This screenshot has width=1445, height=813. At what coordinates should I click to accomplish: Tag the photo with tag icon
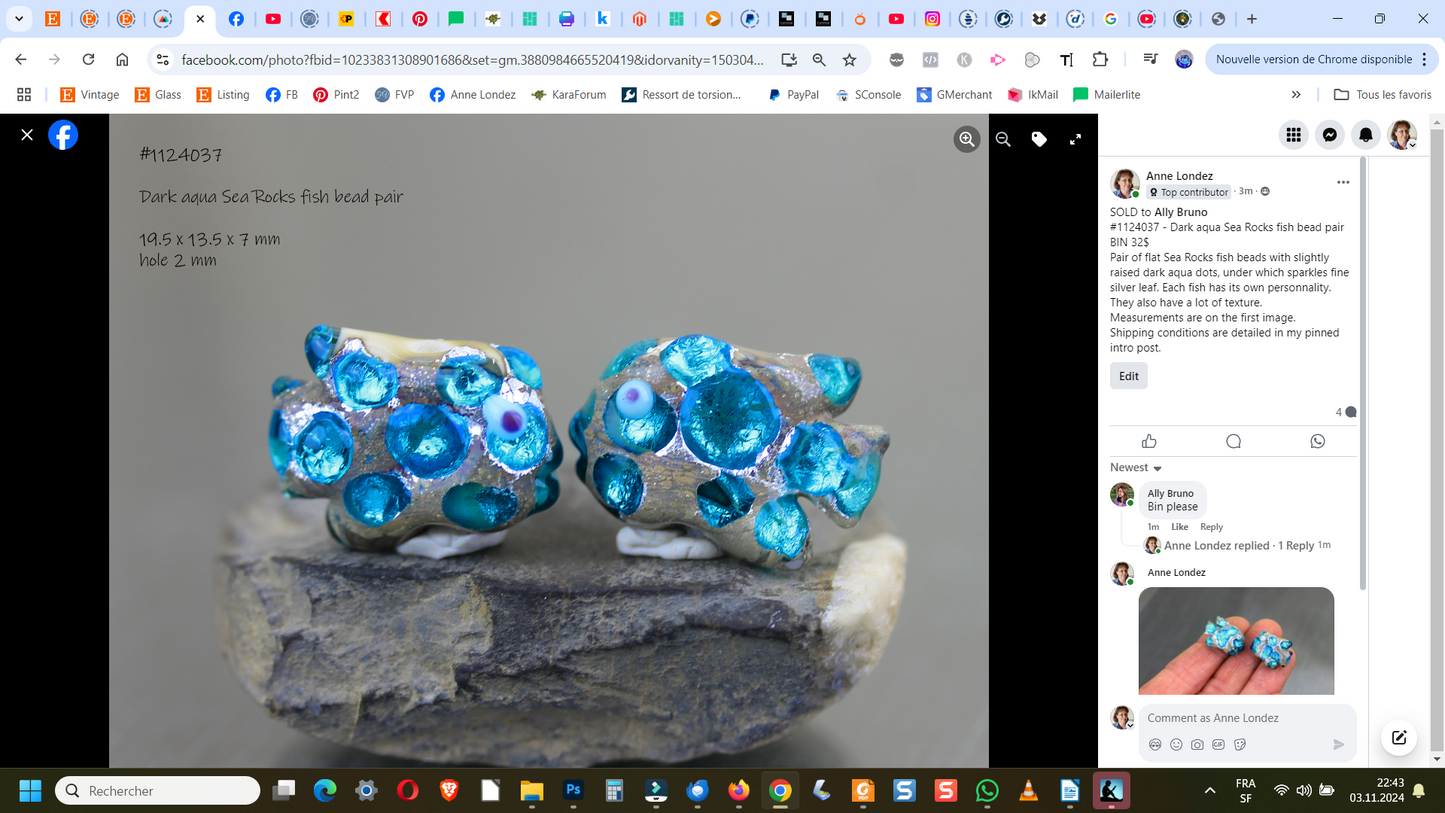click(1039, 140)
